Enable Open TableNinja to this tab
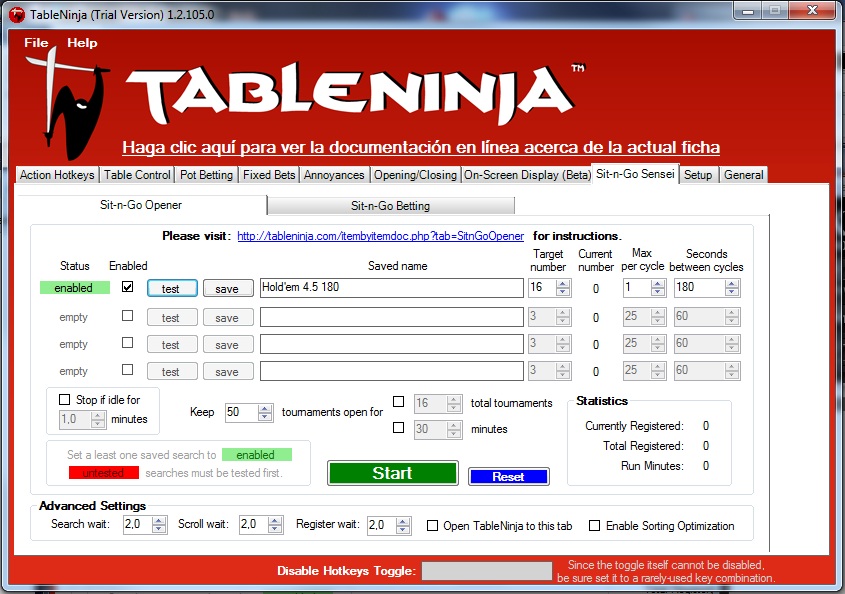 [x=433, y=526]
